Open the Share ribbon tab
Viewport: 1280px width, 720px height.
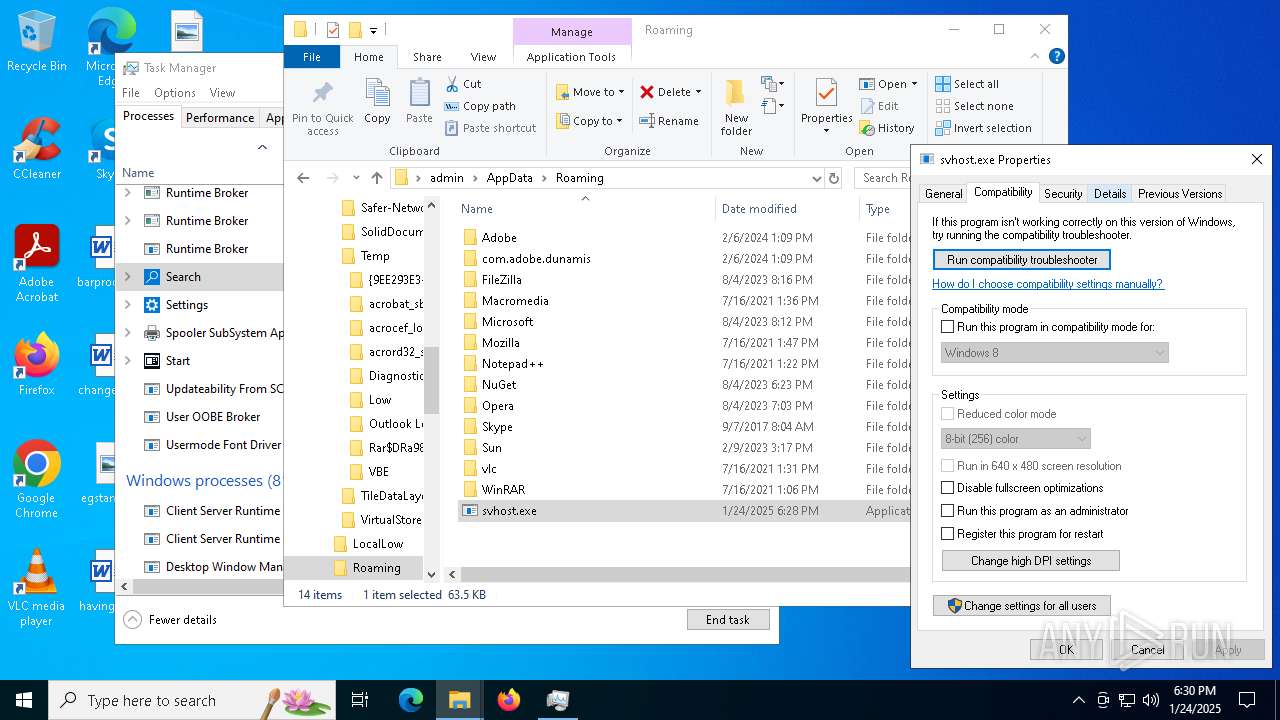coord(427,57)
